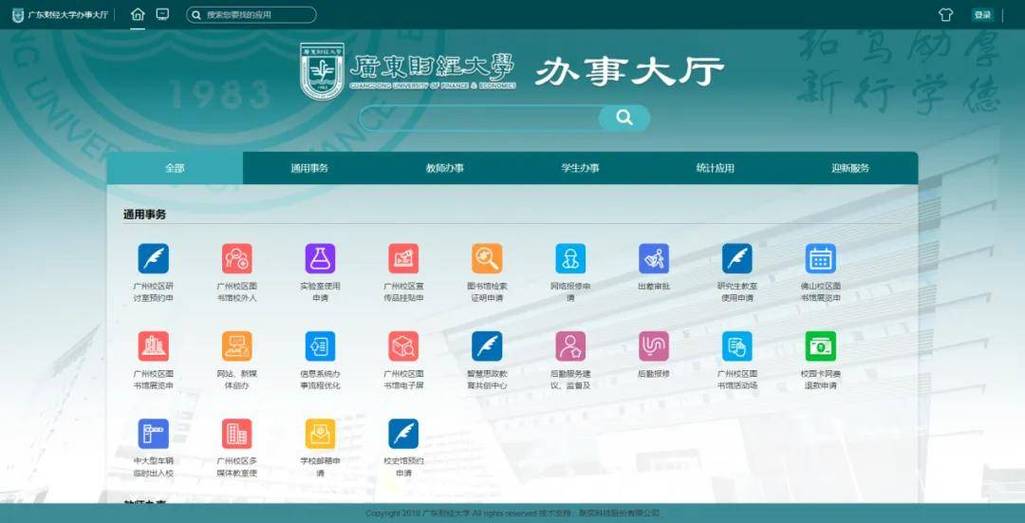Open 图书馆检索证明申请 icon
Screen dimensions: 1025x523
(487, 258)
